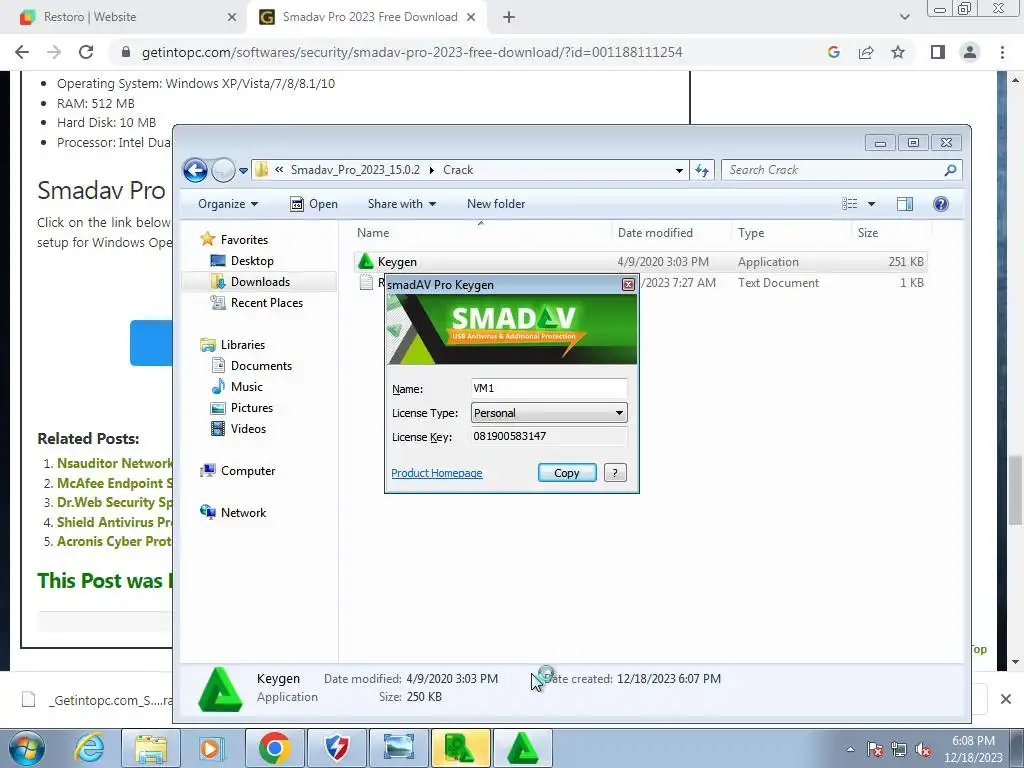Click the question mark button in Keygen

pyautogui.click(x=615, y=473)
